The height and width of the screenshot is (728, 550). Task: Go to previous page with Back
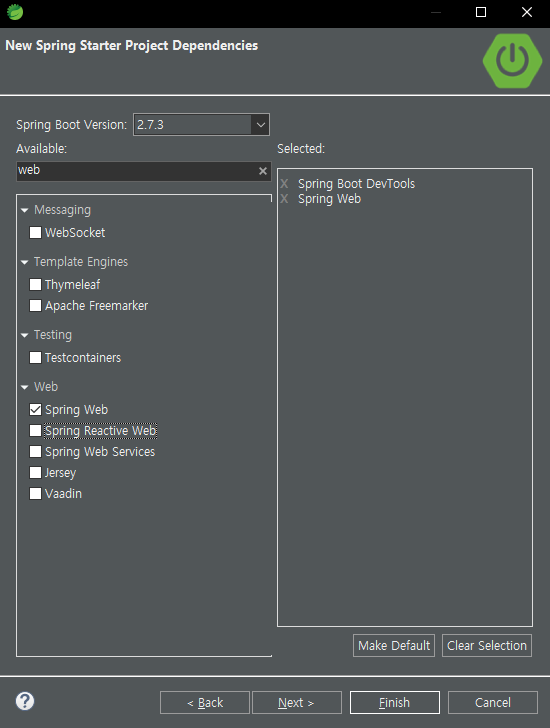pyautogui.click(x=205, y=702)
